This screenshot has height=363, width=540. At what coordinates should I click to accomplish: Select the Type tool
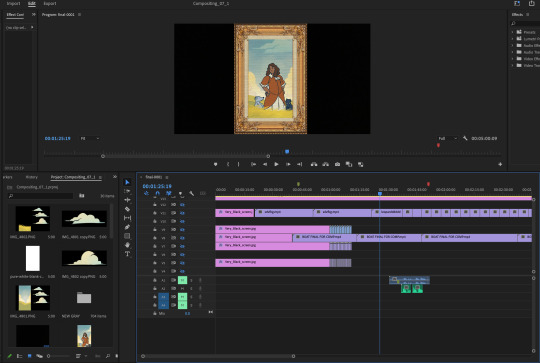tap(127, 254)
